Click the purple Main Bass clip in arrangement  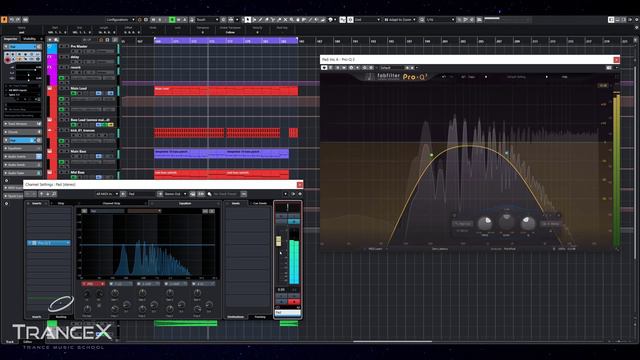pos(221,153)
